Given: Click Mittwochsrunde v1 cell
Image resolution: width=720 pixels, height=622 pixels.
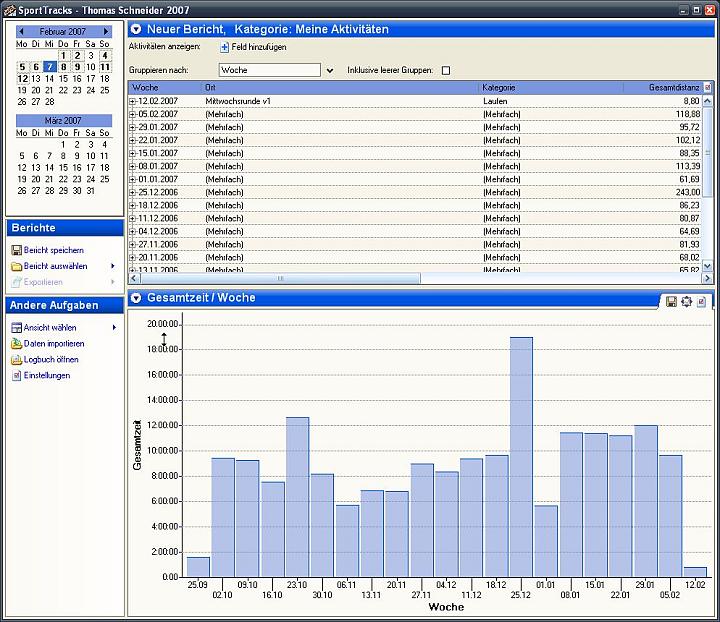Looking at the screenshot, I should pos(238,101).
